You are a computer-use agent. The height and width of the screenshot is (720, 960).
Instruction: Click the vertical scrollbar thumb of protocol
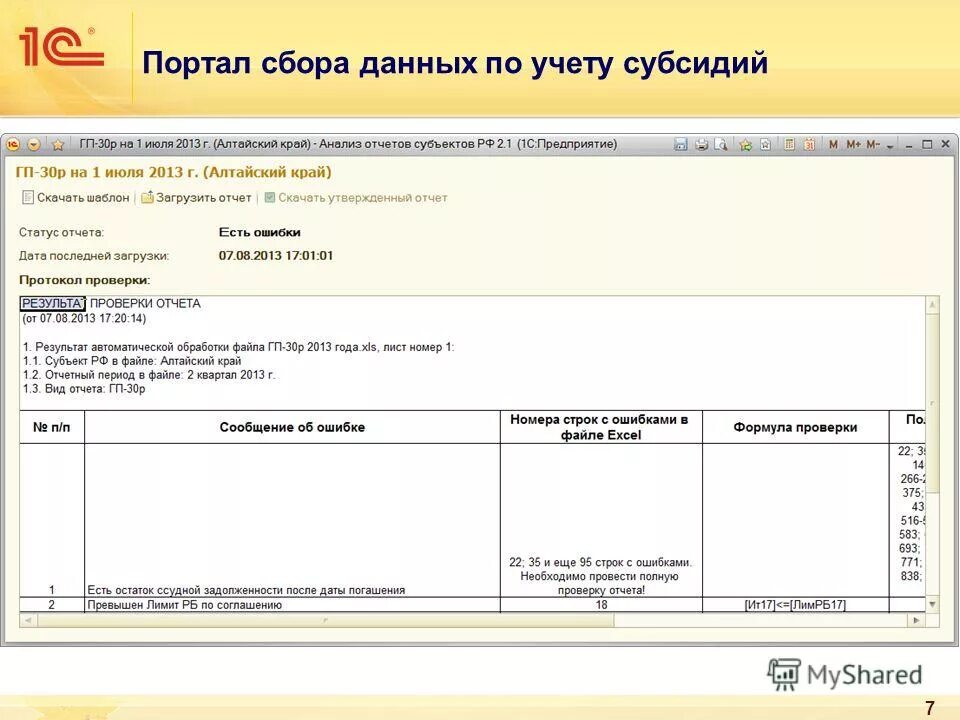[932, 403]
